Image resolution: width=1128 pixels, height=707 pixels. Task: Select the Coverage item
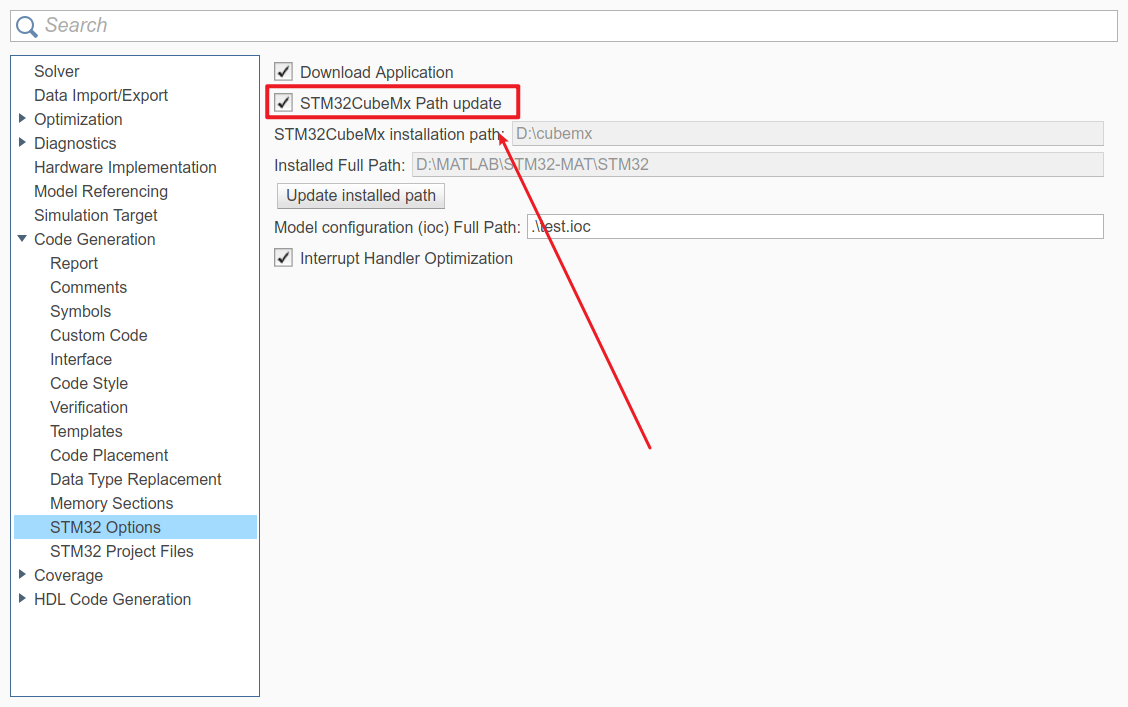click(x=68, y=575)
